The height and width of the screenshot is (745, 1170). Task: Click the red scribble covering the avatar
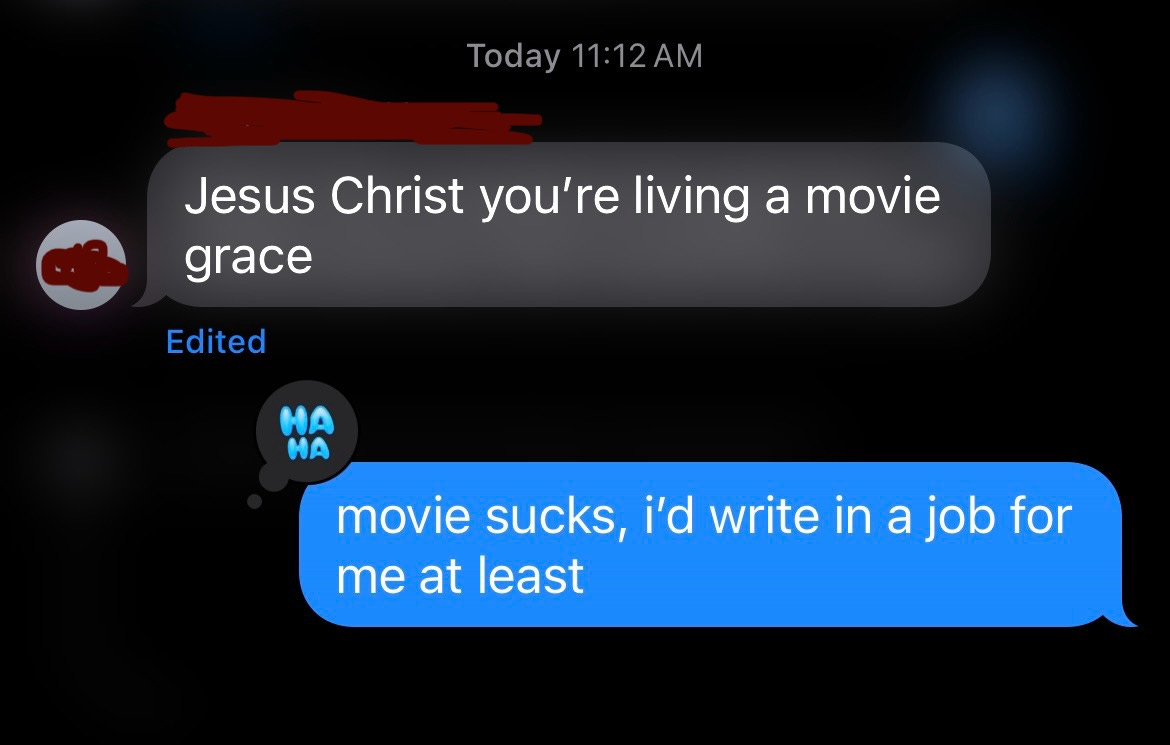point(82,266)
